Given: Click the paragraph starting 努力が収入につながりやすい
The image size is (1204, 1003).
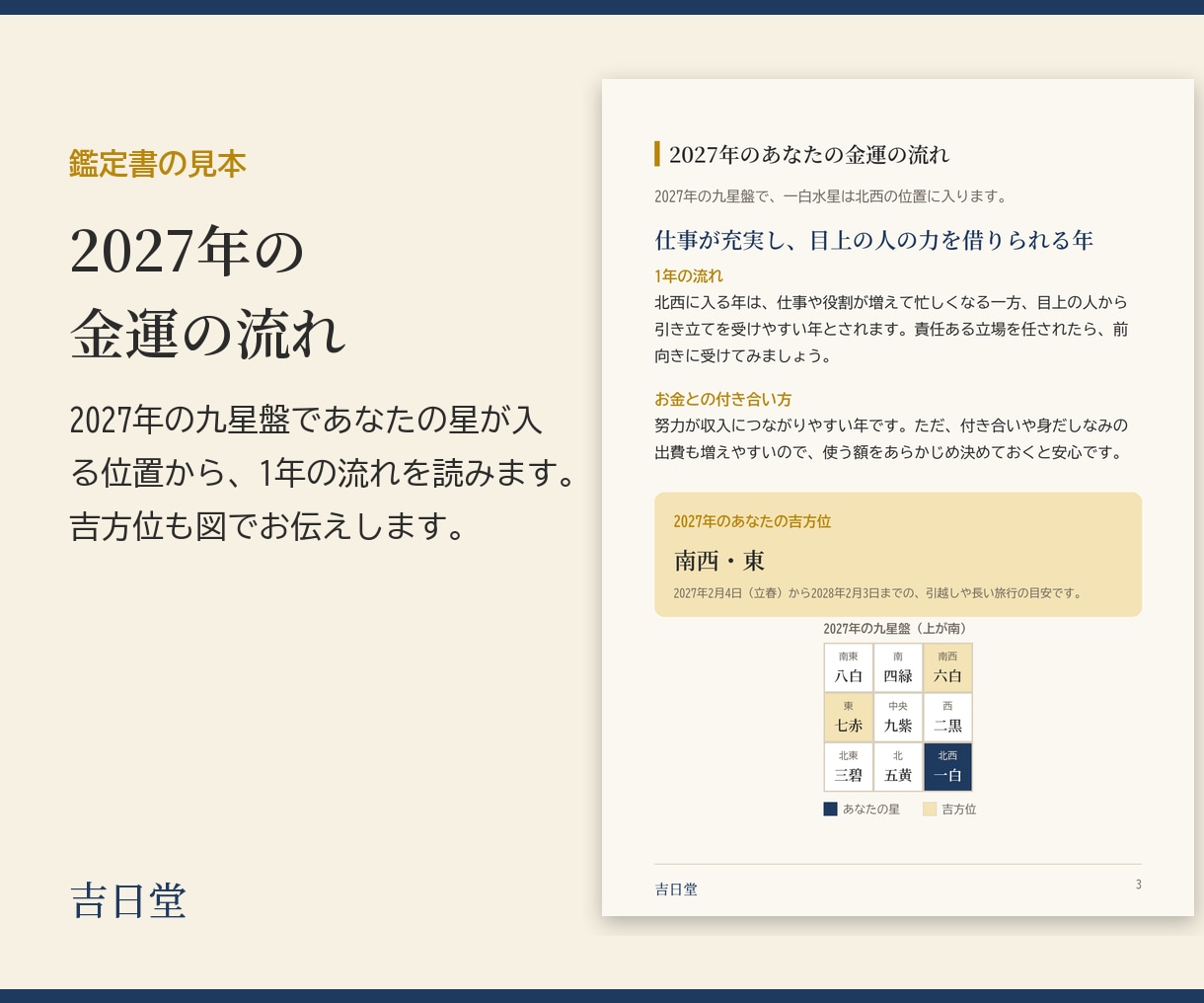Looking at the screenshot, I should click(891, 439).
